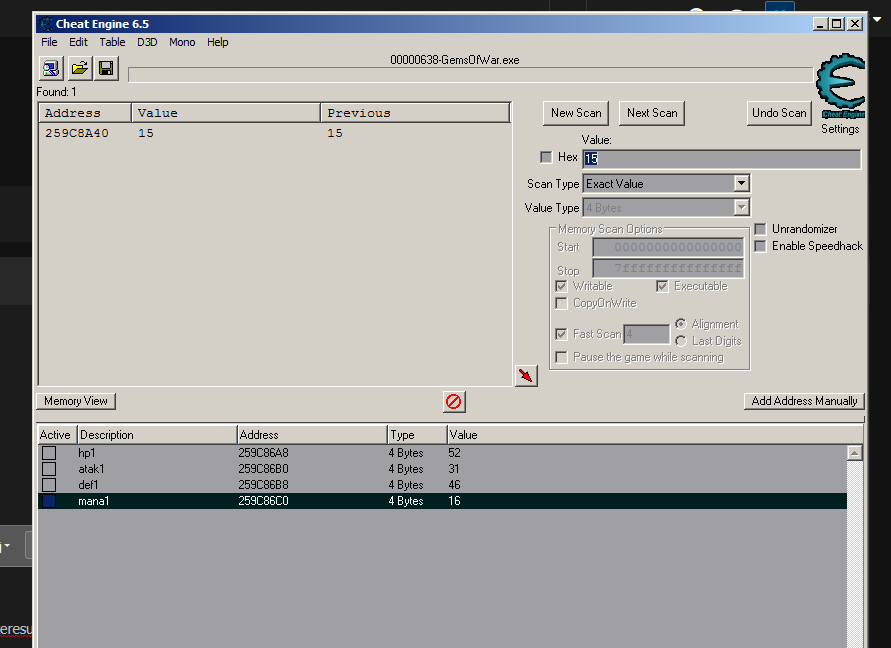Image resolution: width=891 pixels, height=648 pixels.
Task: Click the Previous column header
Action: pyautogui.click(x=415, y=113)
